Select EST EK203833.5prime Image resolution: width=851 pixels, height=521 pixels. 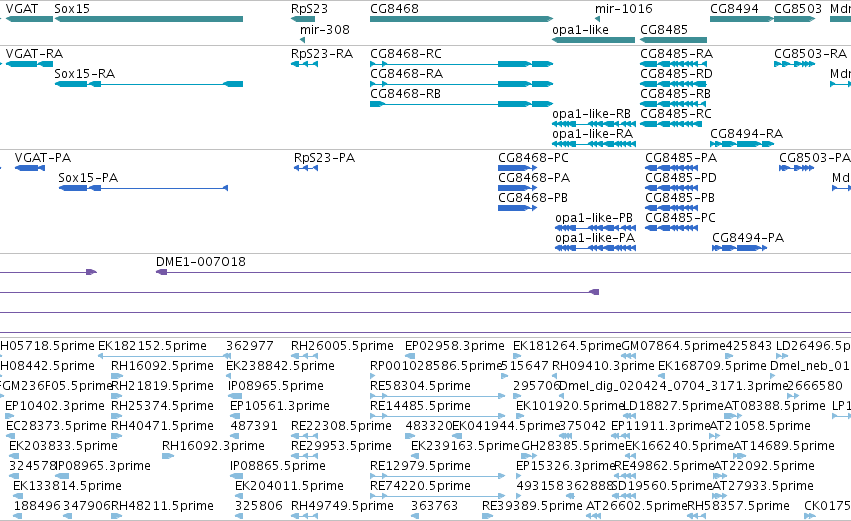63,447
